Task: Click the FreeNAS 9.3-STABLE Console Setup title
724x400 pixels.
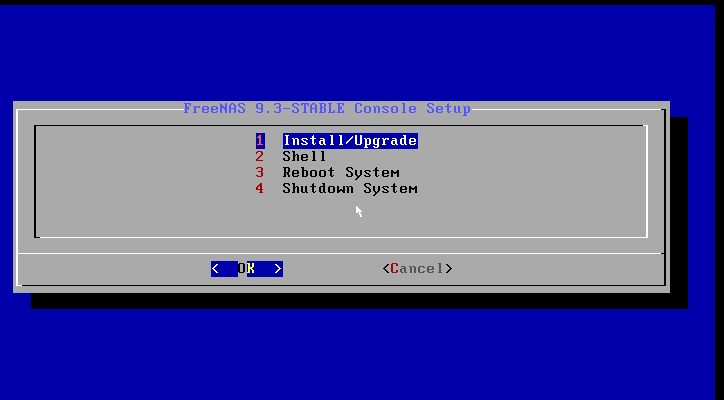Action: (327, 109)
